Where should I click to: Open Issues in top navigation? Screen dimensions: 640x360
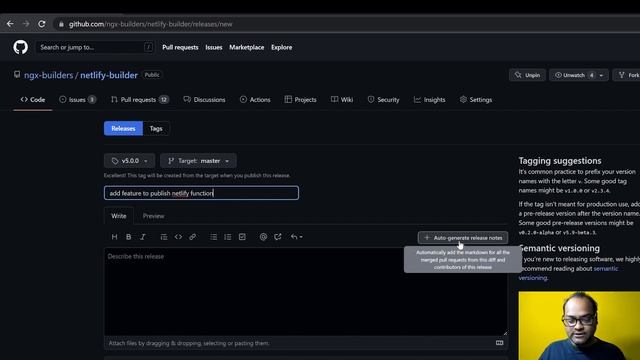214,47
